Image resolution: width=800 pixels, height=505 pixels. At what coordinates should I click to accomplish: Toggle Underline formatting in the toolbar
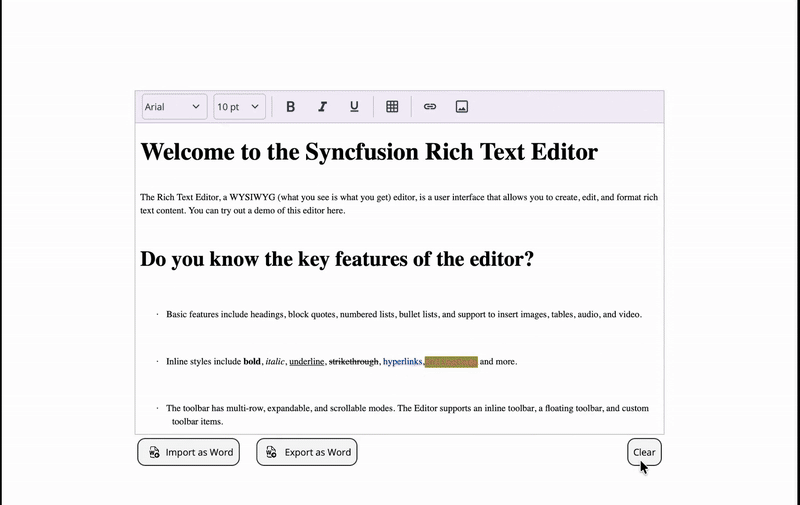point(354,107)
